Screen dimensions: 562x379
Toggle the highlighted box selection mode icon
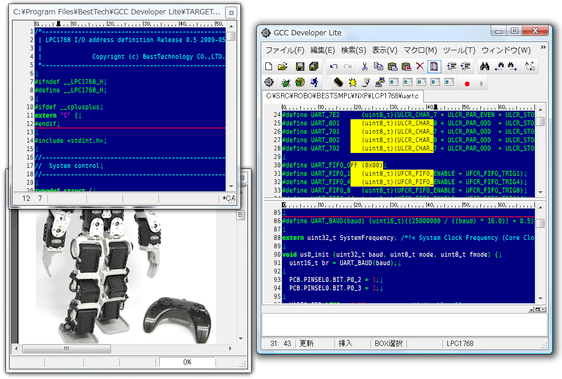point(434,66)
